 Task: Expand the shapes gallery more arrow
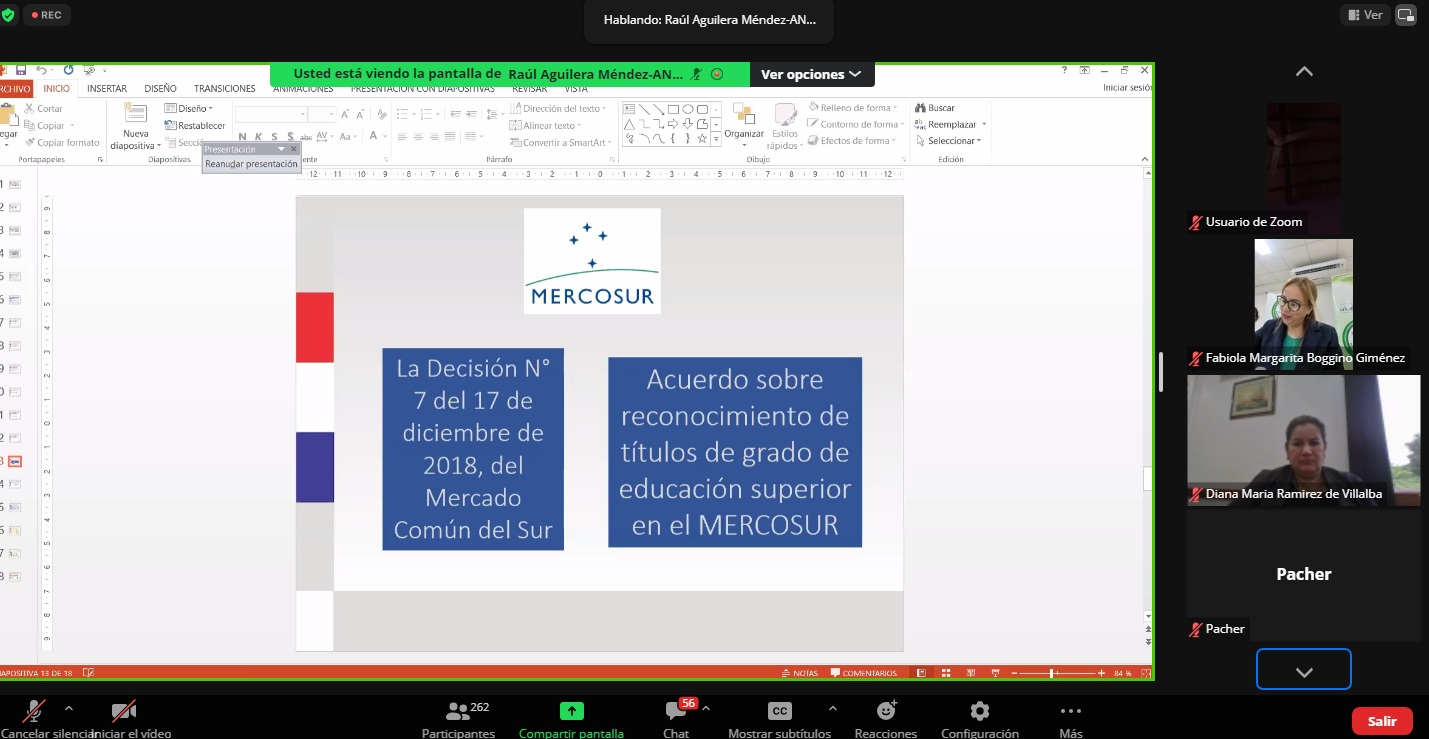click(716, 140)
